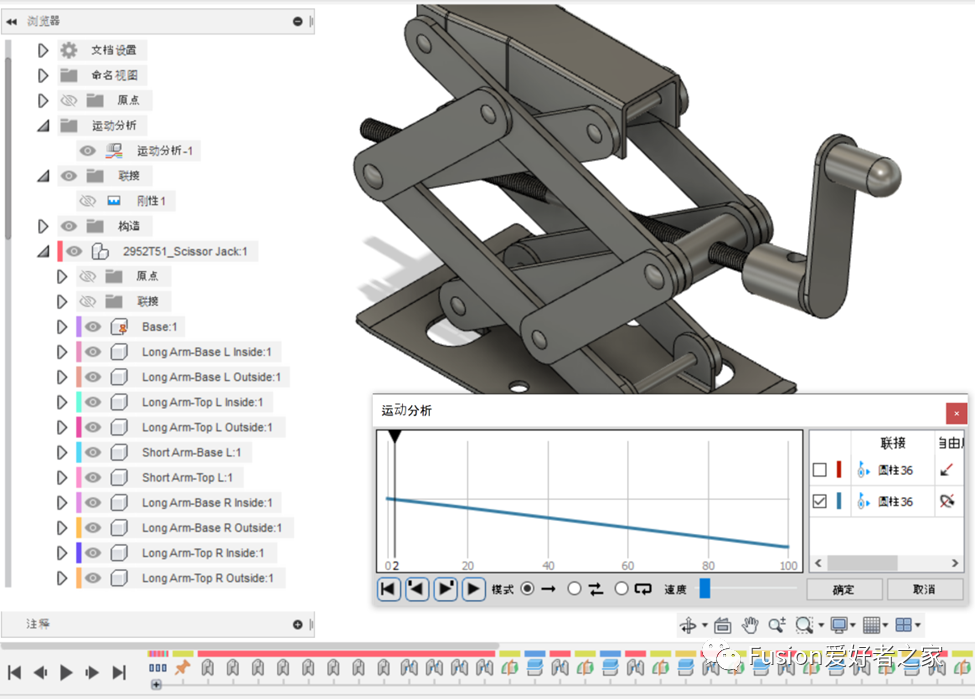Viewport: 975px width, 699px height.
Task: Click the Look At camera icon
Action: [722, 625]
